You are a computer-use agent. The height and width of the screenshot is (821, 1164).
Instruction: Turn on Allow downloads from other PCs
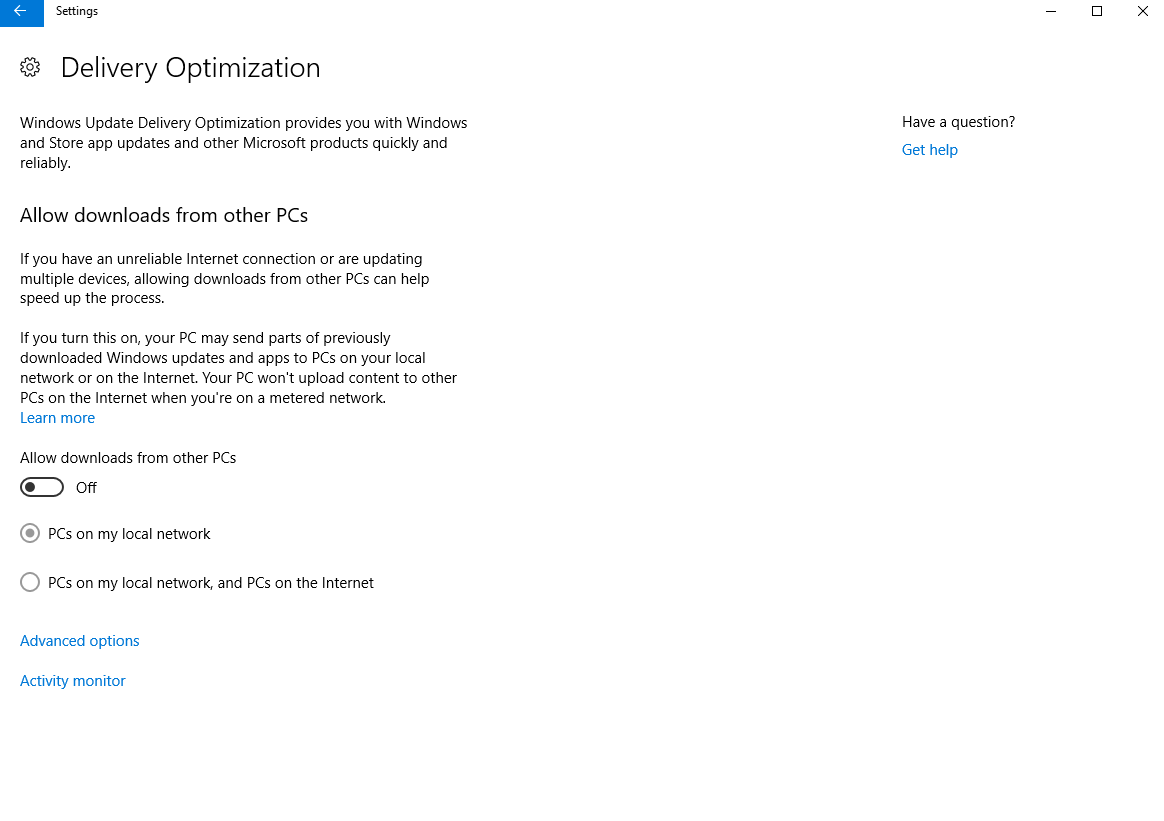click(42, 488)
